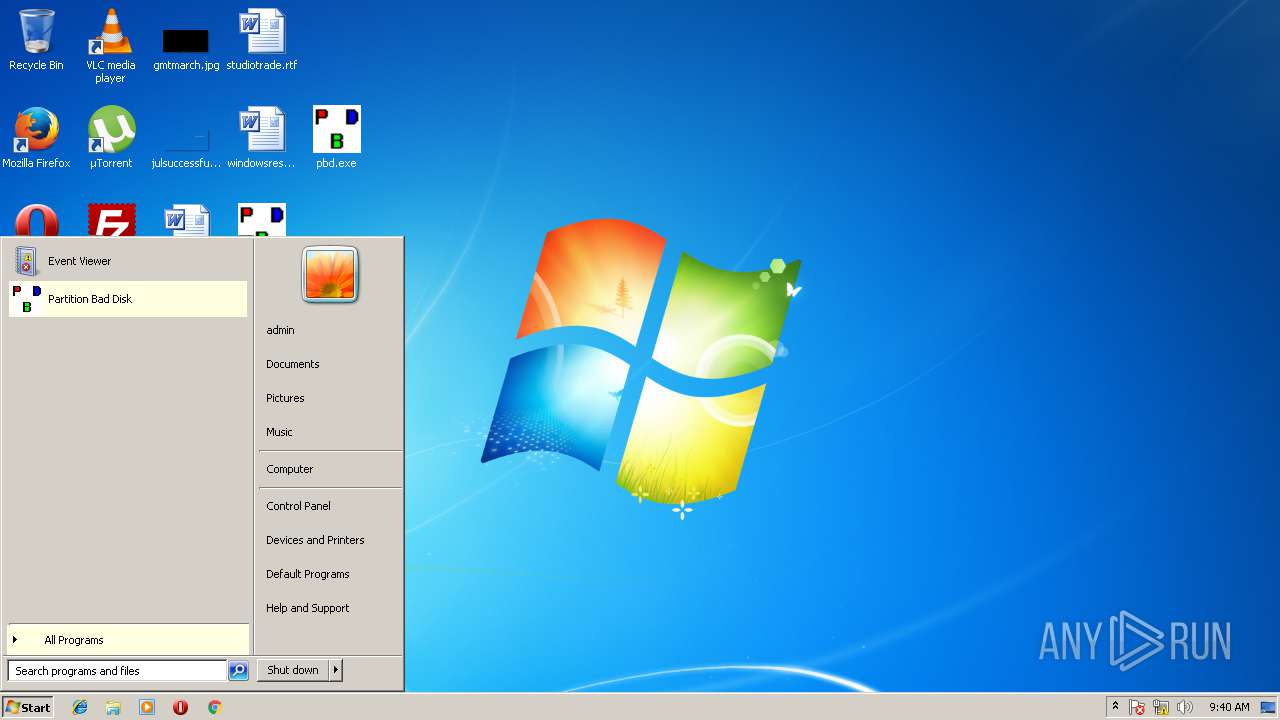The width and height of the screenshot is (1280, 720).
Task: Click the Word document icon beside FileZilla
Action: 186,220
